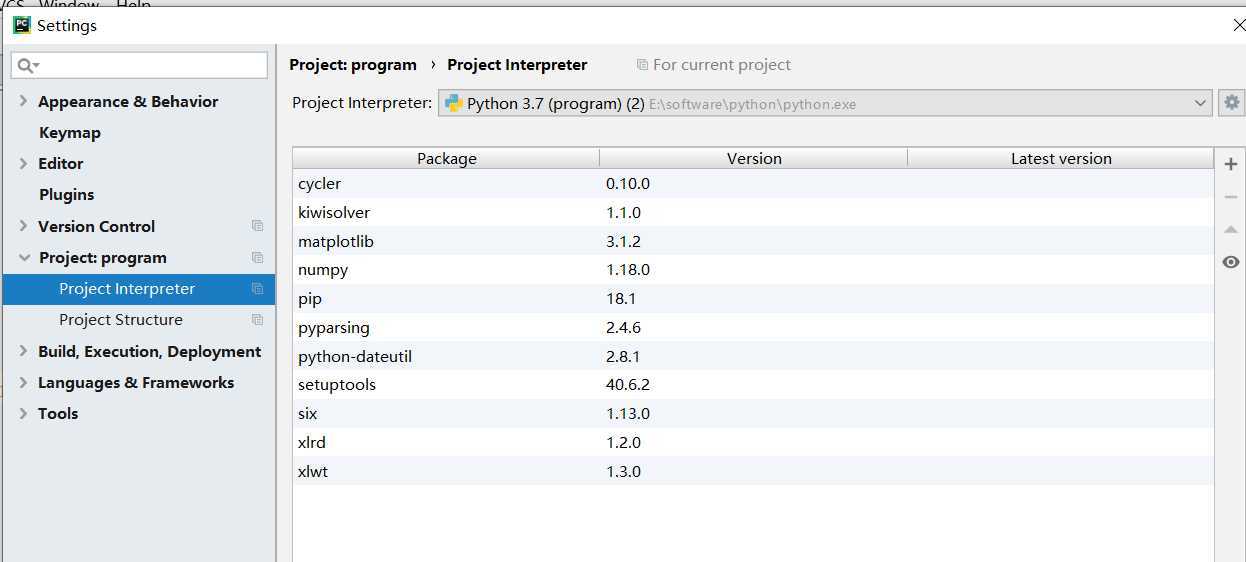The image size is (1246, 562).
Task: Toggle show early releases eye icon
Action: click(1231, 262)
